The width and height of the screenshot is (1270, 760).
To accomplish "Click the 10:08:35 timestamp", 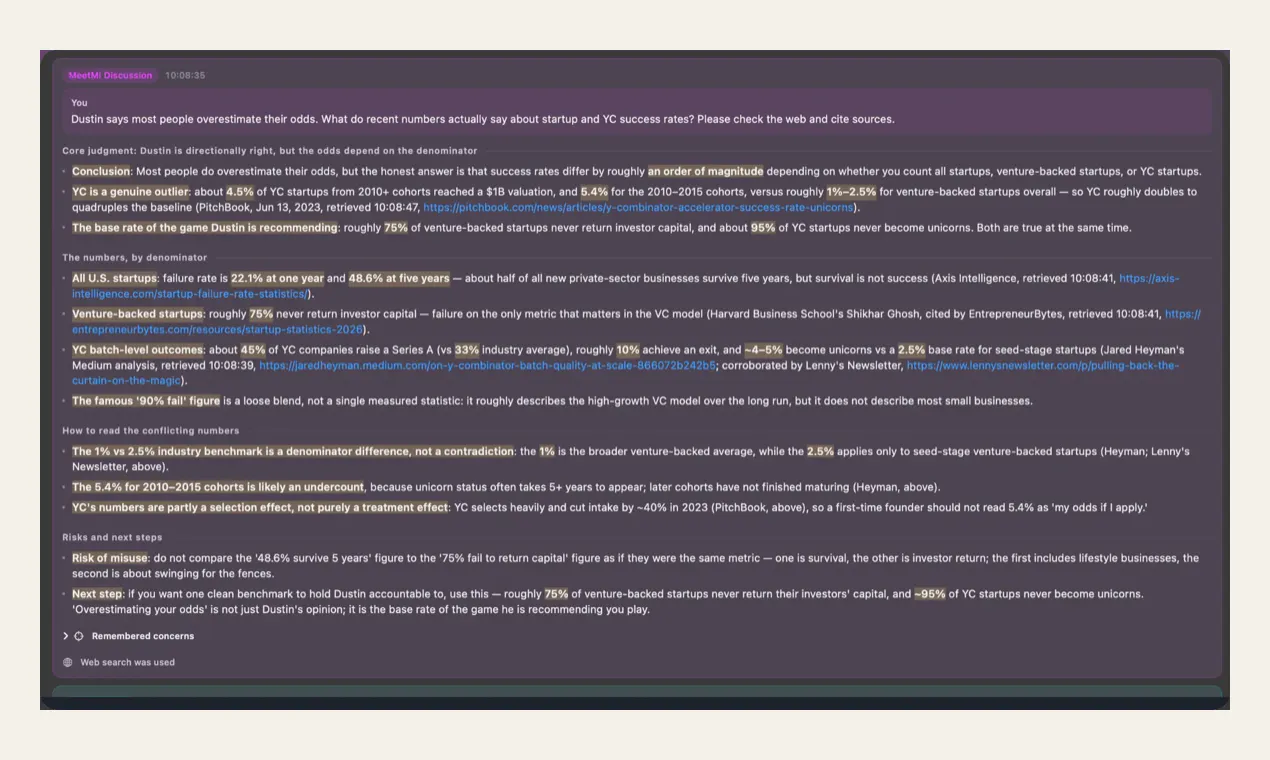I will click(185, 75).
